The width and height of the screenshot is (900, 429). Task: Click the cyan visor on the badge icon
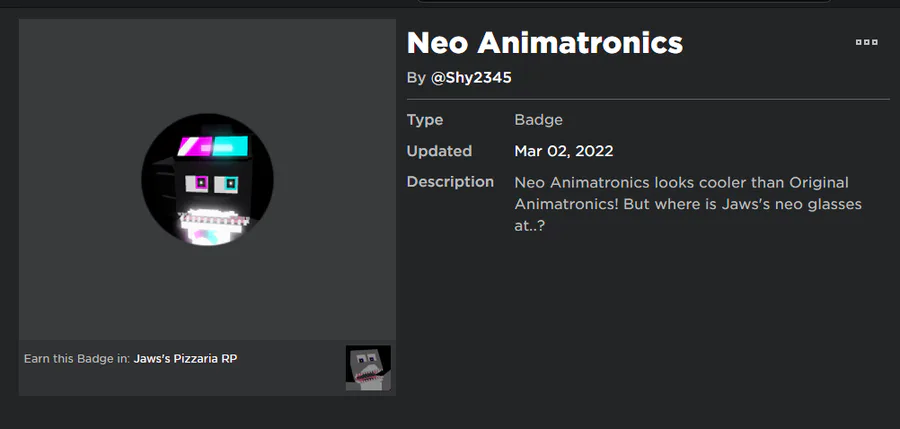pos(231,146)
